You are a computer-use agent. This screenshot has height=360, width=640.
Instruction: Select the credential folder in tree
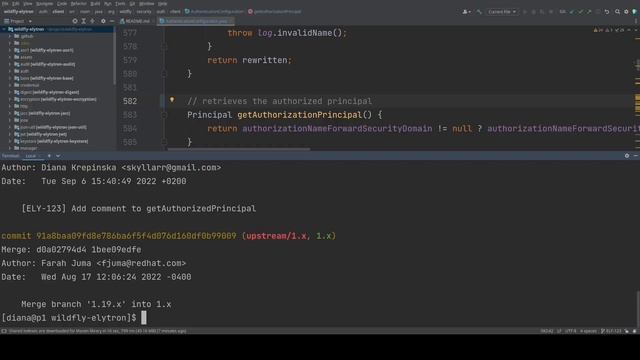[27, 85]
